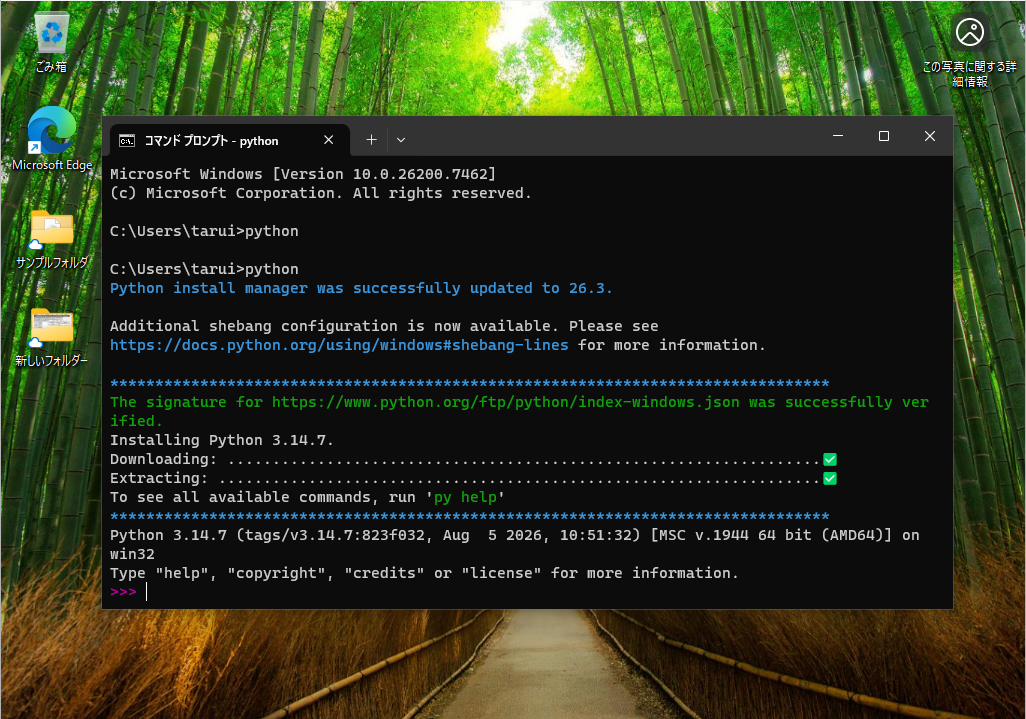This screenshot has height=719, width=1026.
Task: Click the 'py help' command text
Action: click(x=465, y=497)
